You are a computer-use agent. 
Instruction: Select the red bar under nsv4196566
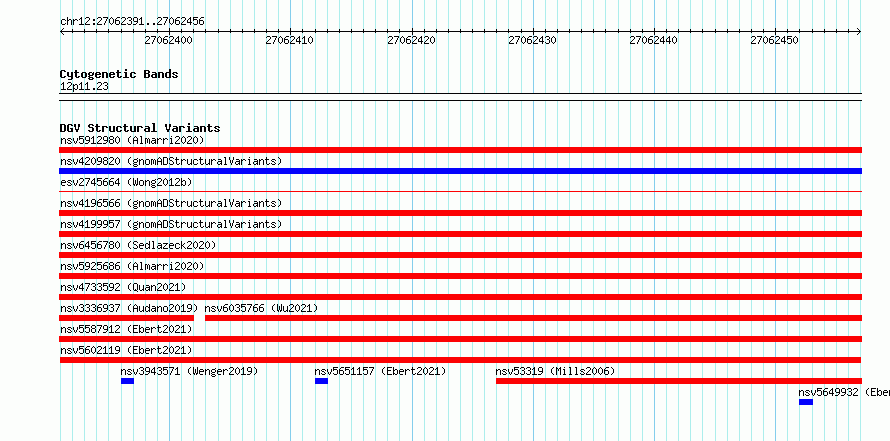[460, 213]
